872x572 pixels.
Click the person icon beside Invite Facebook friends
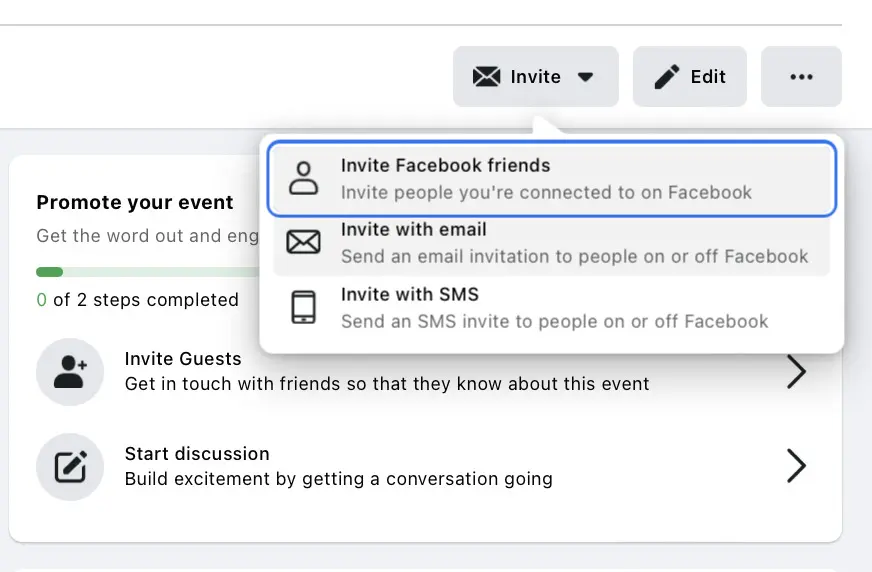(x=304, y=178)
